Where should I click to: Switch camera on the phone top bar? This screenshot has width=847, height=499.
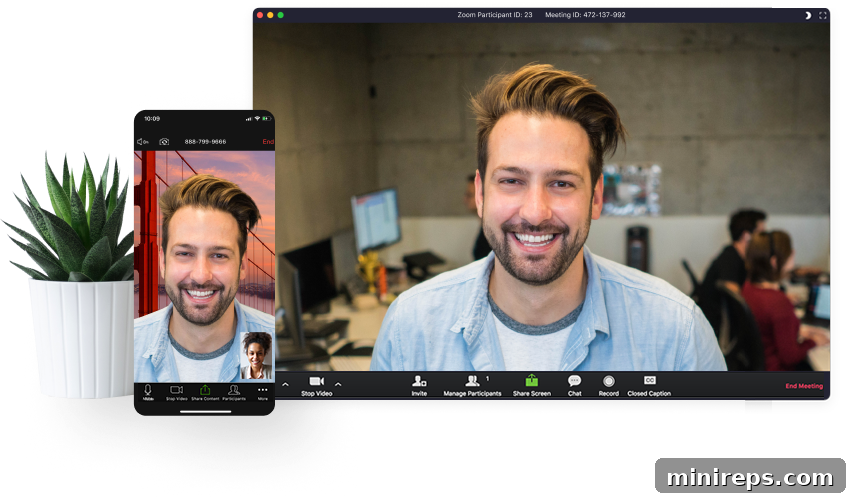[x=164, y=141]
